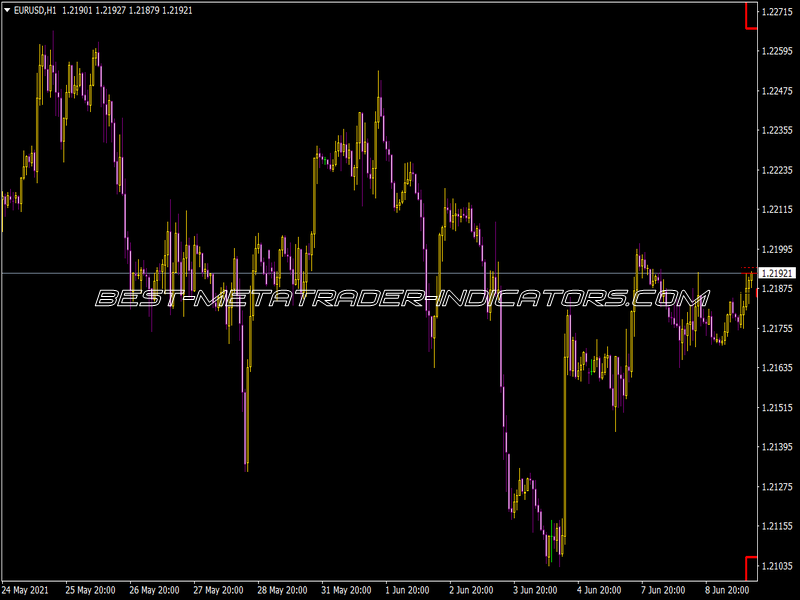Click the current price label 1.21921
This screenshot has width=800, height=600.
click(x=777, y=273)
